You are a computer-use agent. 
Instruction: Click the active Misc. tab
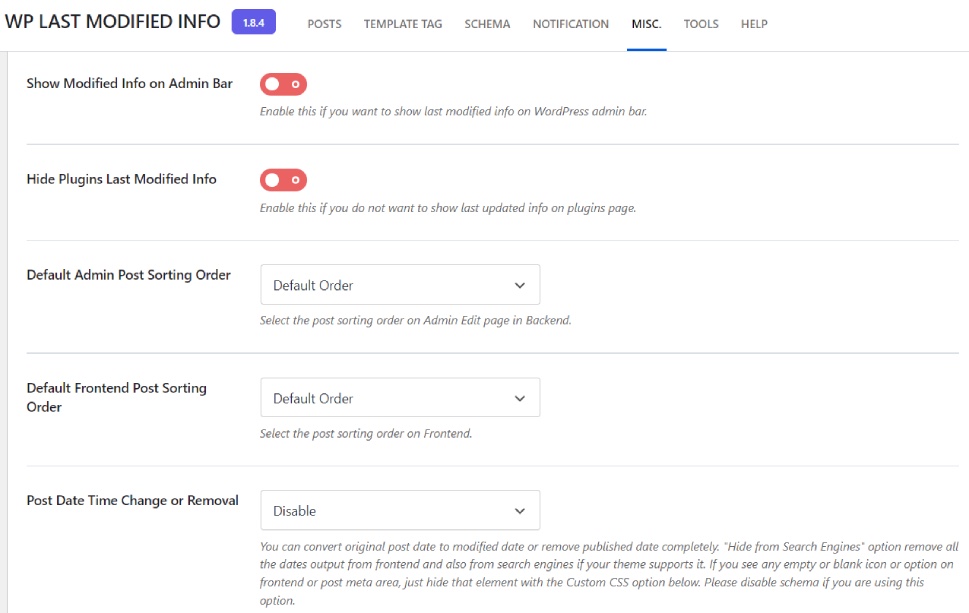646,24
